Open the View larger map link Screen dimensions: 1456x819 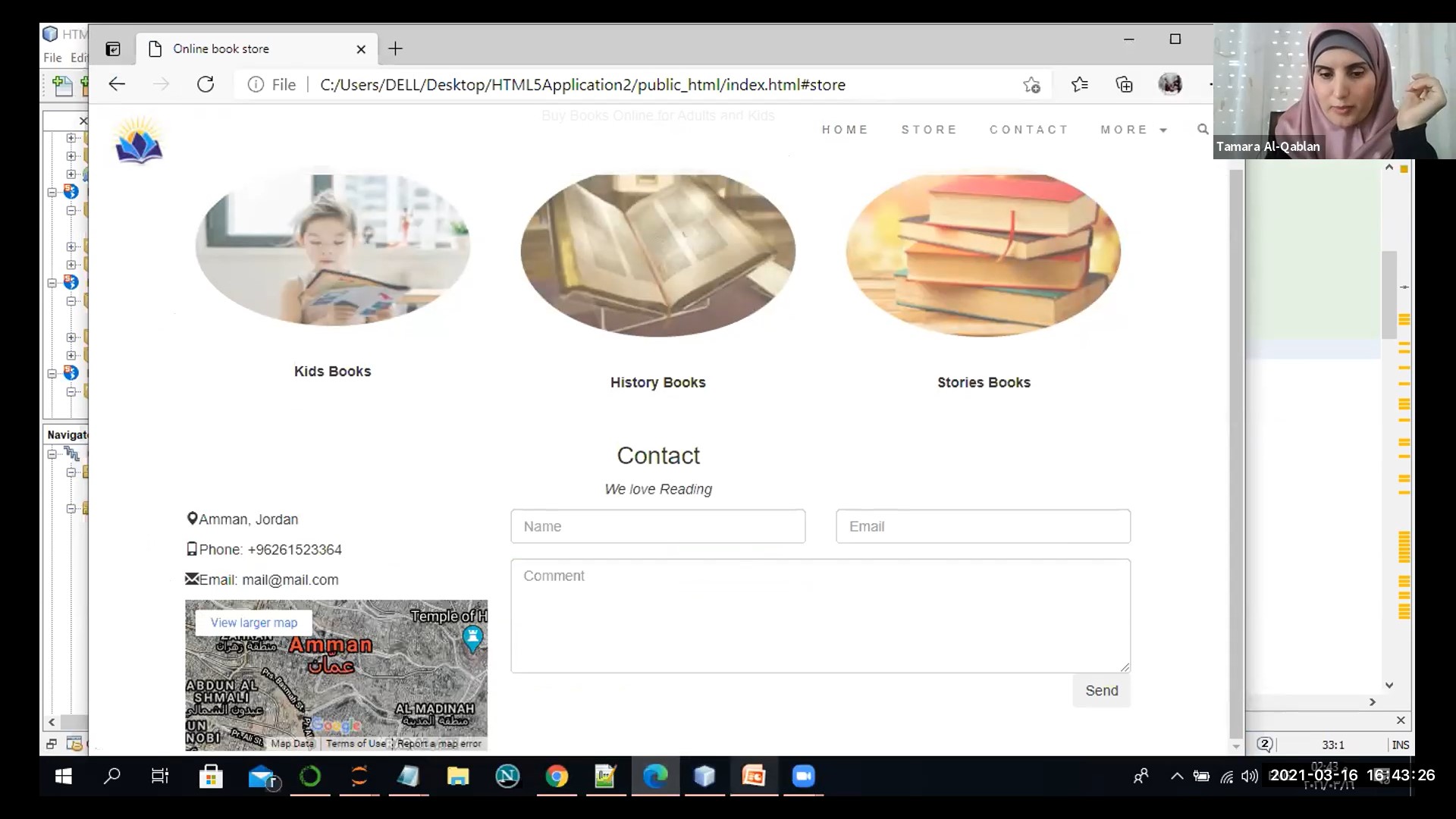[254, 623]
